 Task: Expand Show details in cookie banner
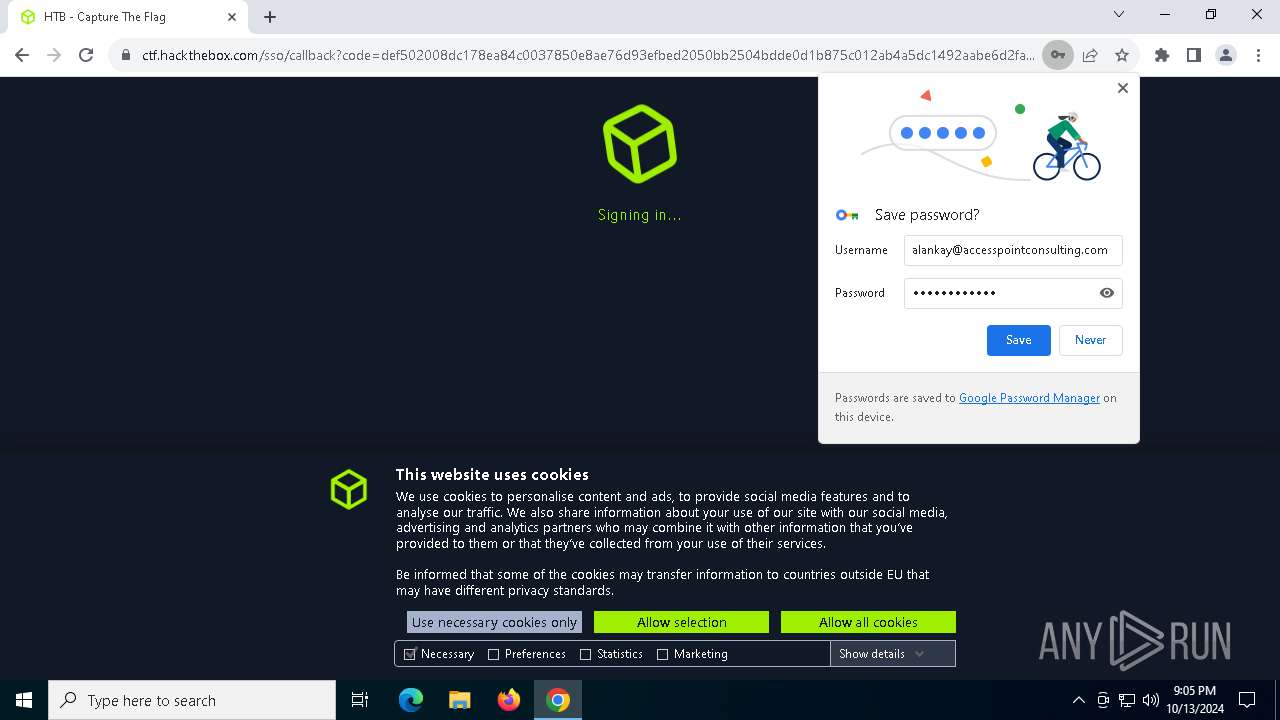[892, 654]
